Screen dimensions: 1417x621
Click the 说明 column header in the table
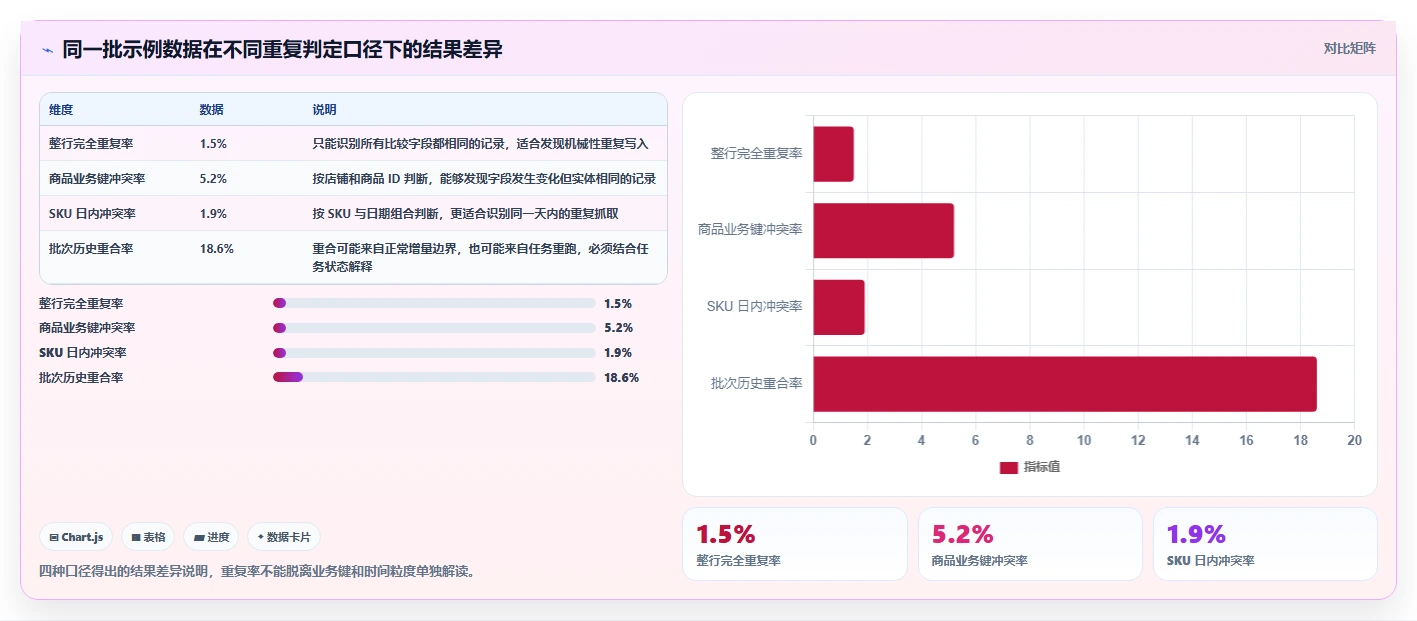coord(325,110)
